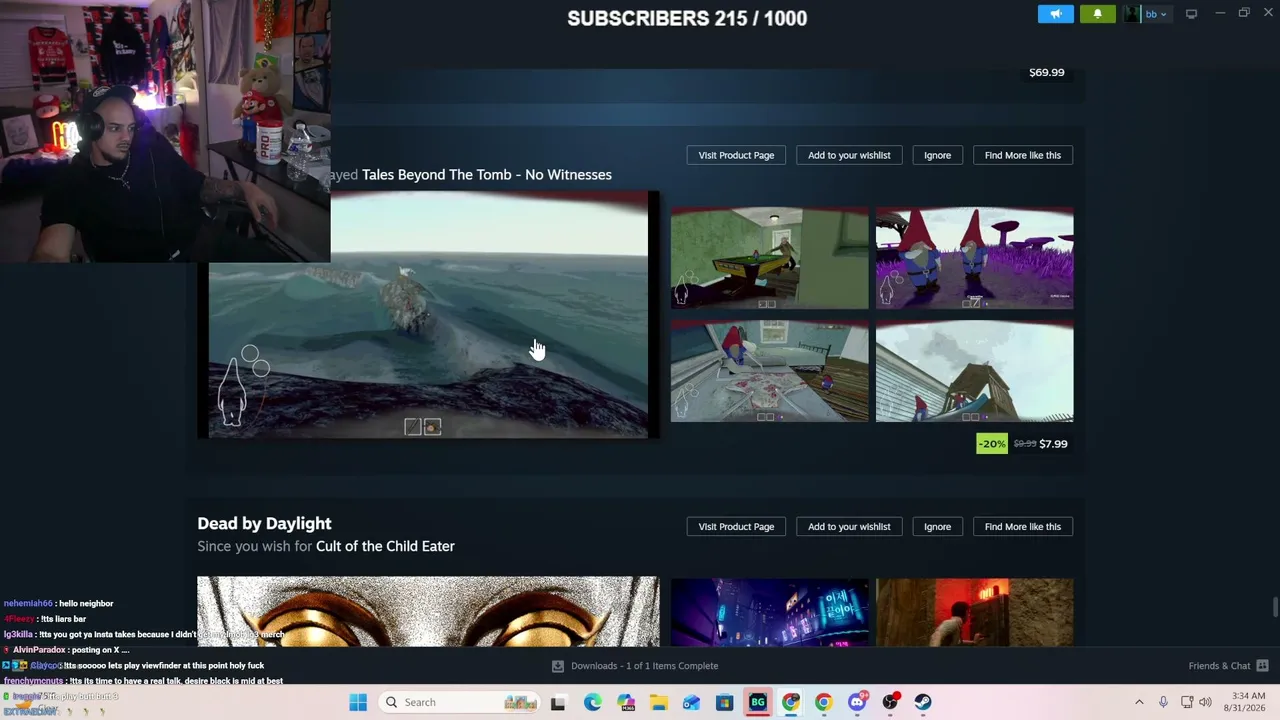Switch to the highlighted Chrome taskbar window
The width and height of the screenshot is (1280, 720).
coord(791,702)
